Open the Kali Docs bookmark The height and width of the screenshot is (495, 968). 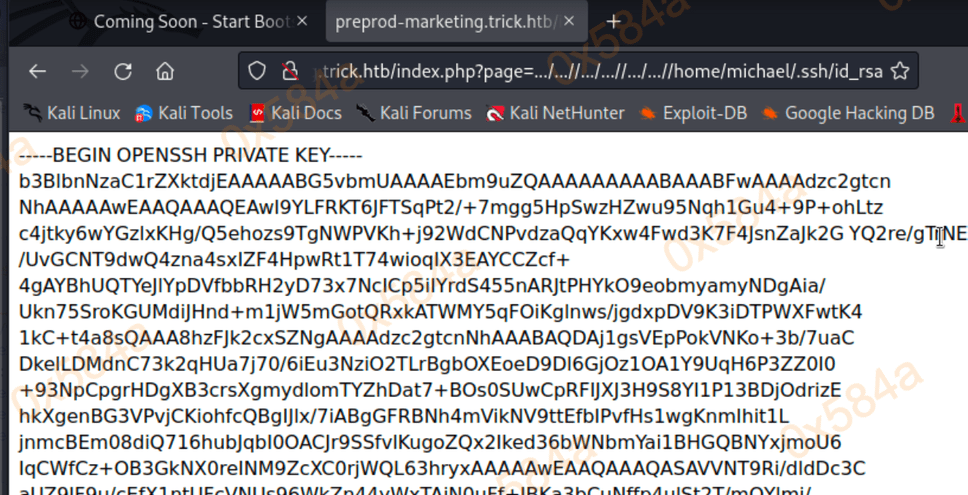294,113
